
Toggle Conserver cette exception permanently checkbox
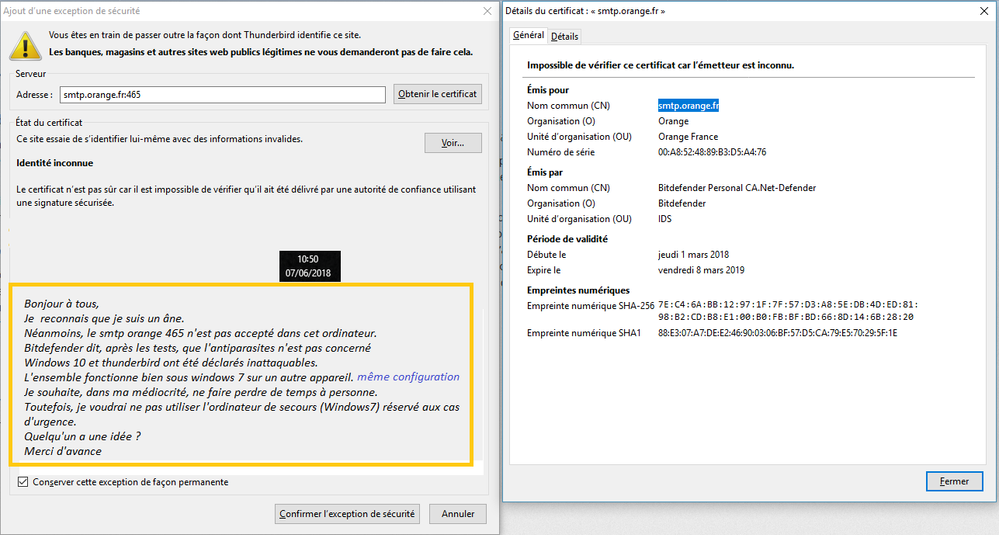(23, 482)
